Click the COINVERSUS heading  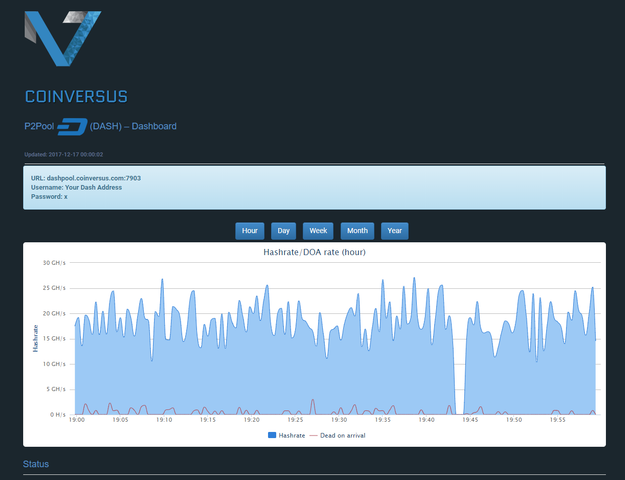(x=76, y=97)
